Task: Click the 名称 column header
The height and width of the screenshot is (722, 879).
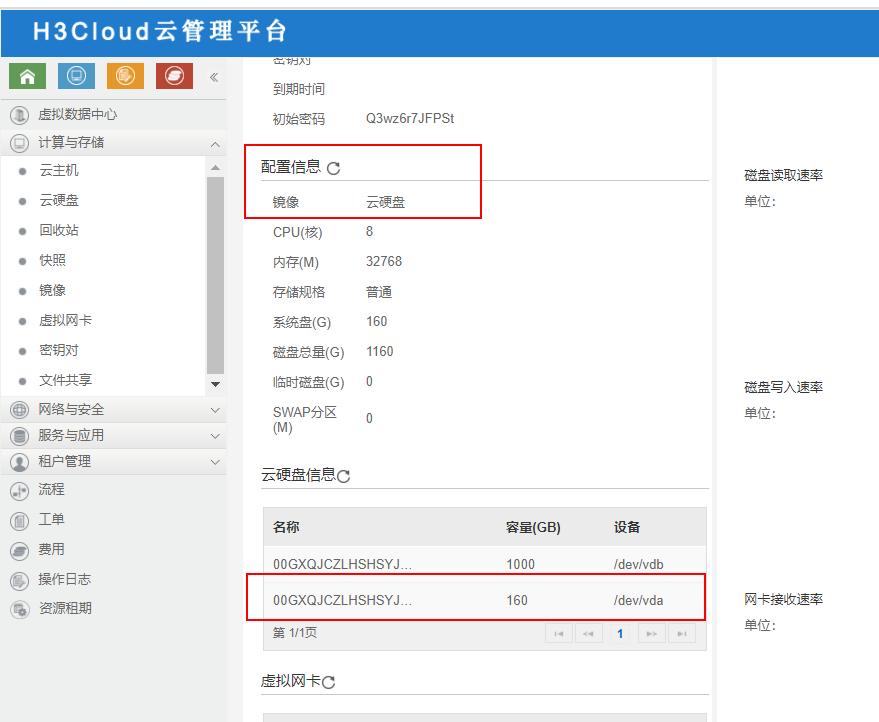Action: pos(286,527)
